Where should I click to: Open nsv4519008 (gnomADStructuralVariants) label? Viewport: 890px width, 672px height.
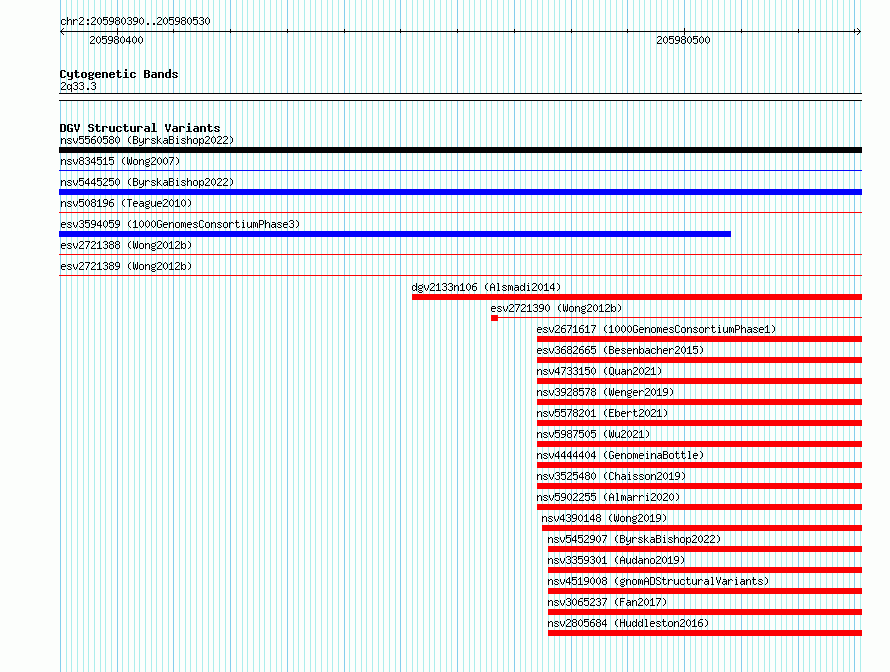[658, 581]
